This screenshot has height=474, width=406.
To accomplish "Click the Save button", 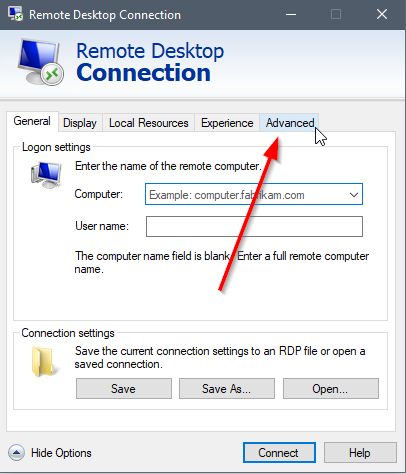I will pos(124,389).
